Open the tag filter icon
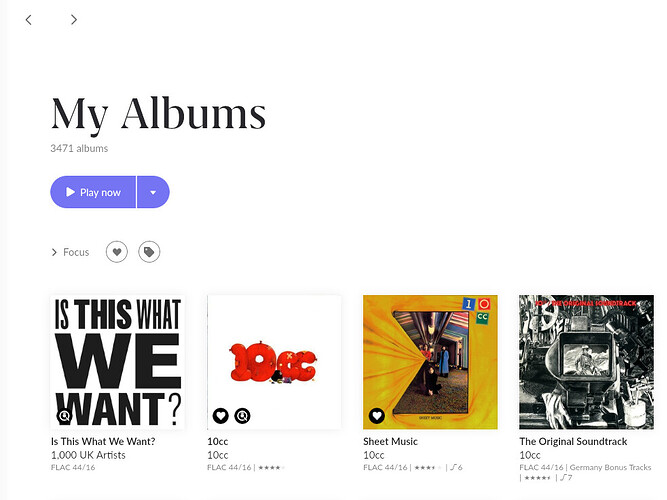Viewport: 667px width, 500px height. pos(149,252)
